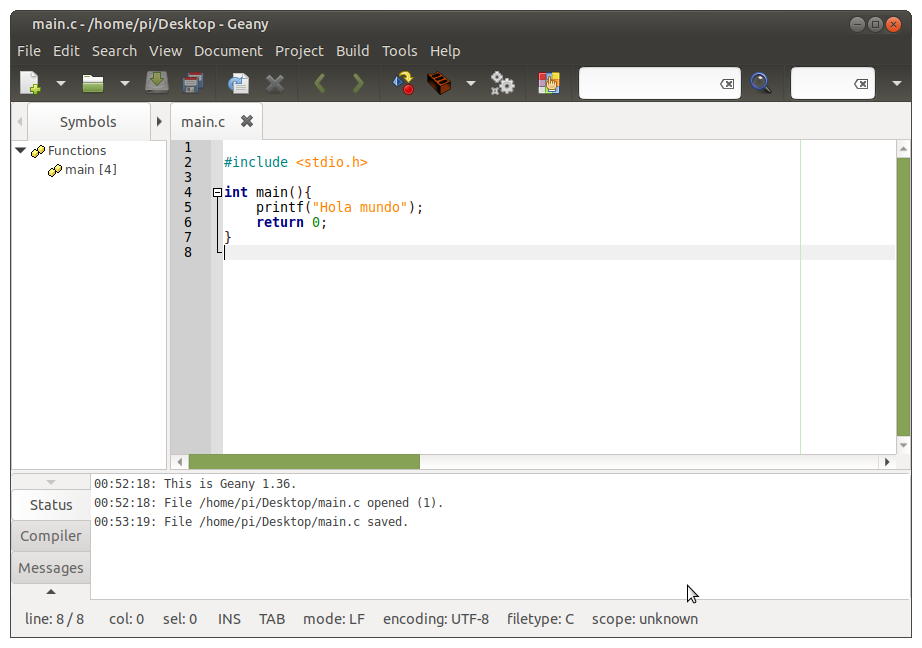Open the View menu
This screenshot has height=648, width=922.
[x=165, y=51]
